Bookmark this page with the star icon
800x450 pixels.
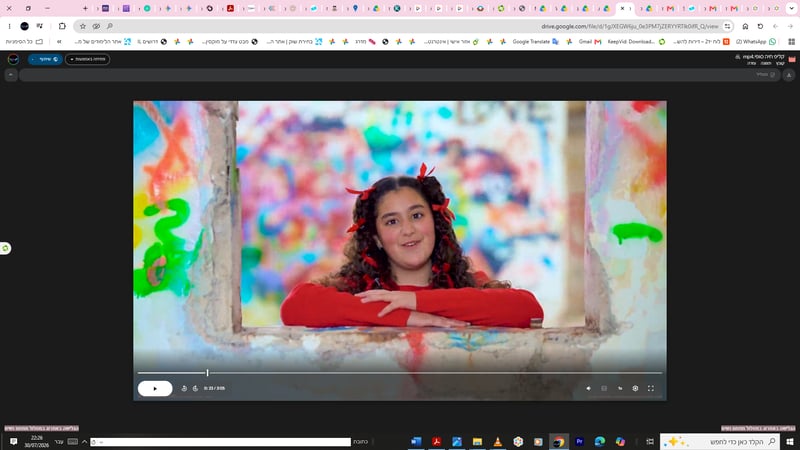tap(83, 26)
